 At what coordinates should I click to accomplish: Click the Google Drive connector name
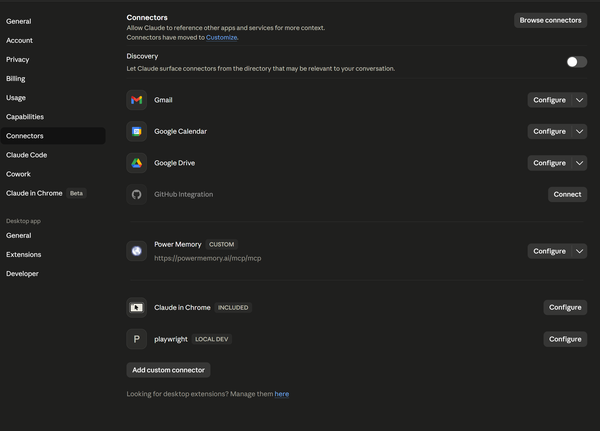(x=174, y=163)
